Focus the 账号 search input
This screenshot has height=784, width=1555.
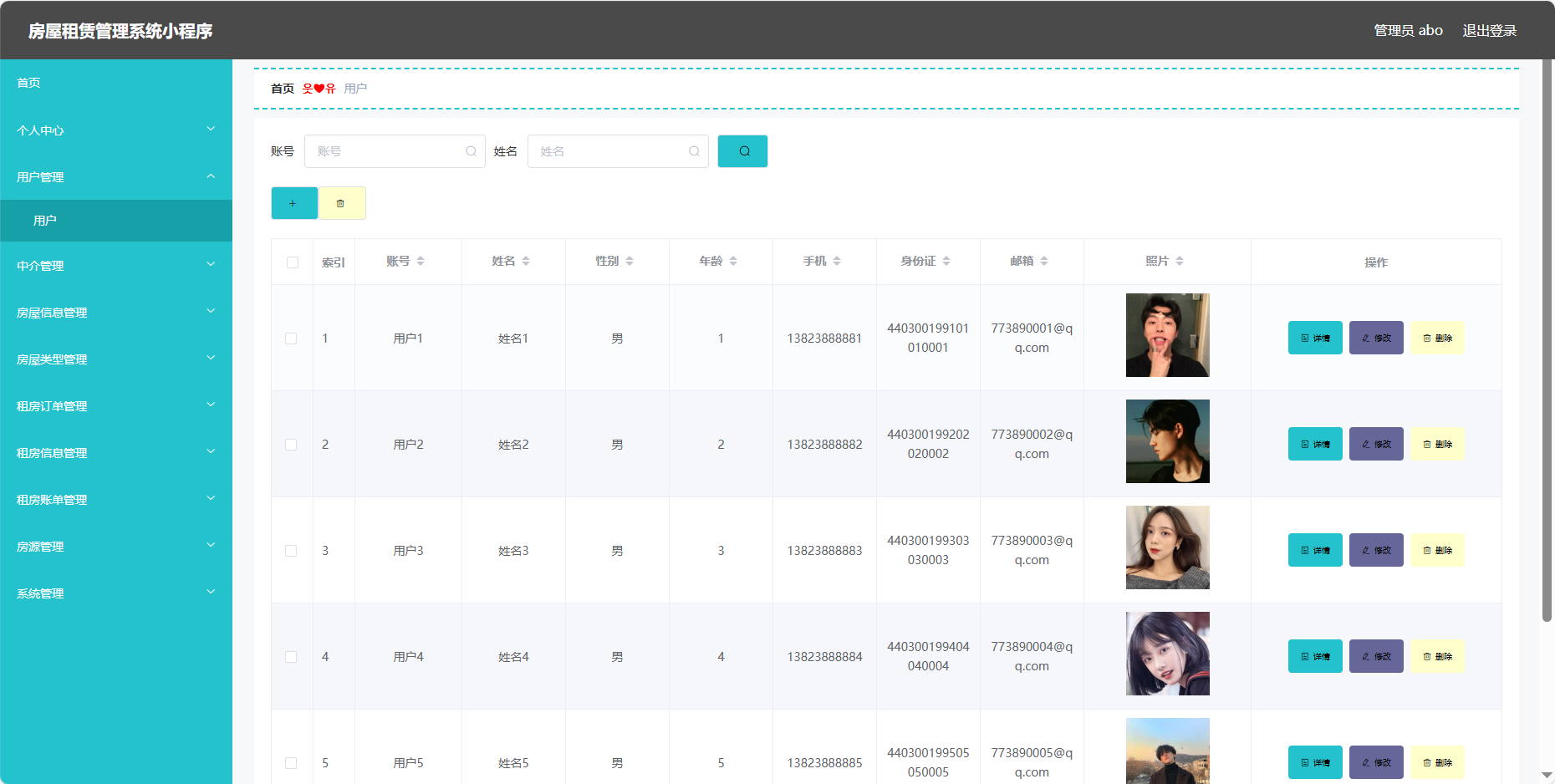tap(395, 151)
